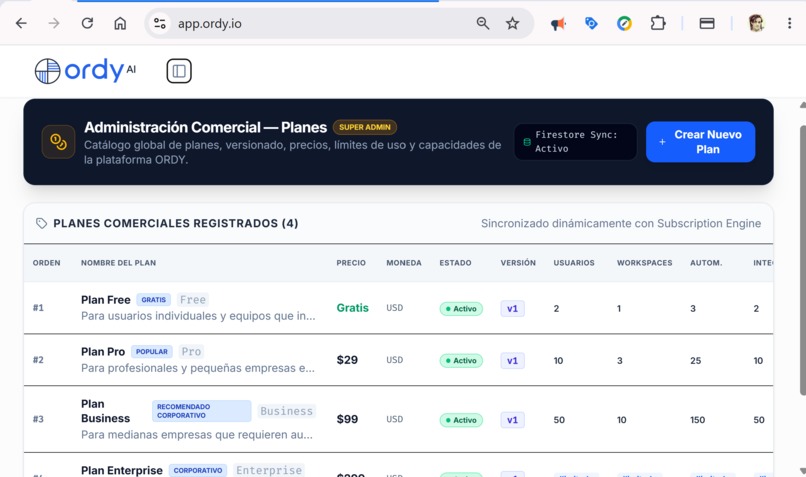Image resolution: width=806 pixels, height=477 pixels.
Task: View site information icon in address bar
Action: tap(160, 23)
